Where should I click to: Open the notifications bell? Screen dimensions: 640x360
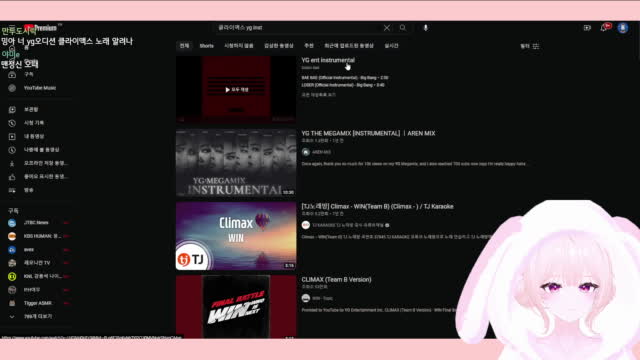(604, 28)
